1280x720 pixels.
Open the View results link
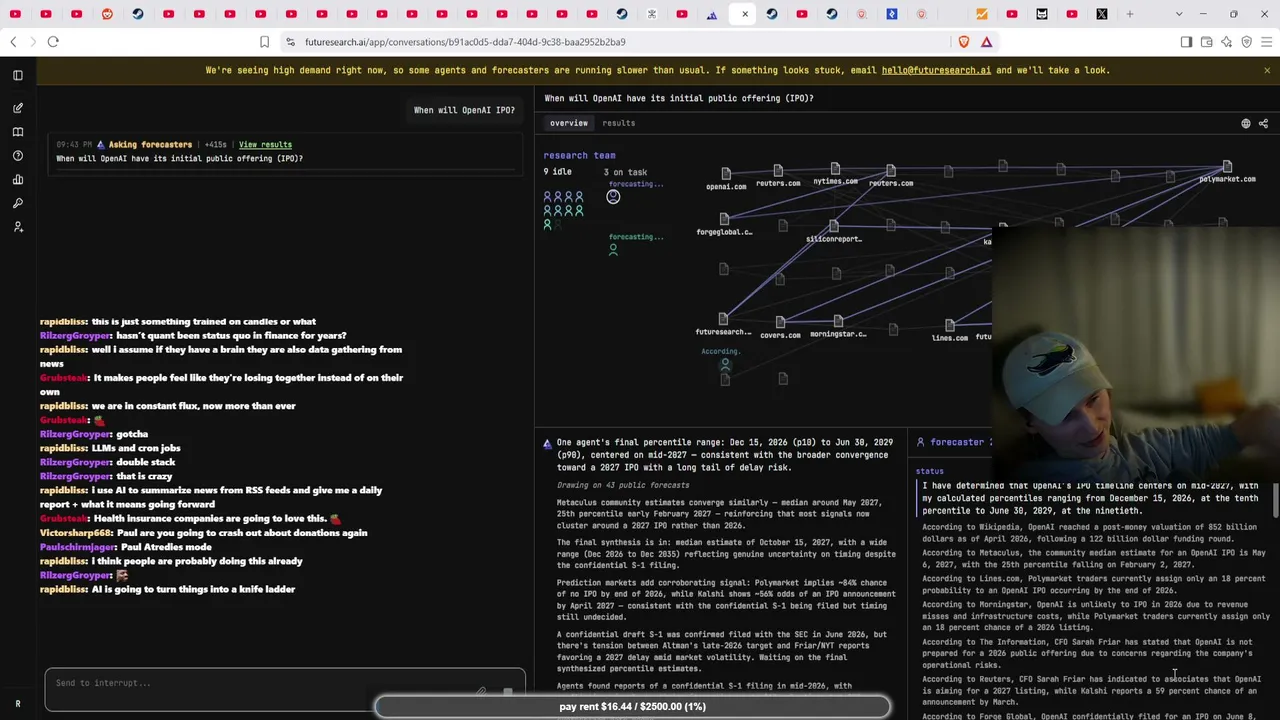265,145
